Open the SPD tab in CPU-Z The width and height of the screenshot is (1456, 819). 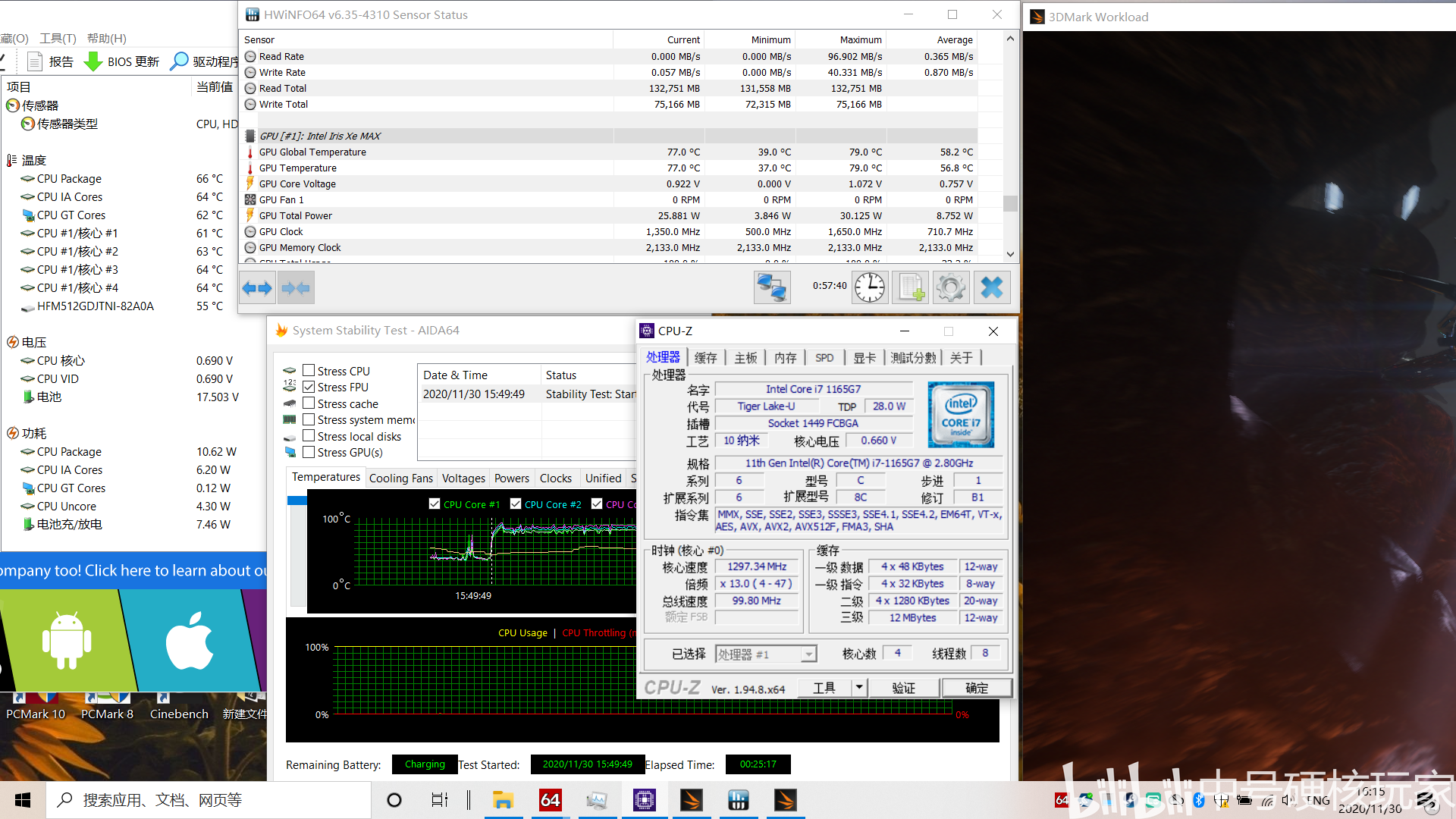tap(824, 358)
